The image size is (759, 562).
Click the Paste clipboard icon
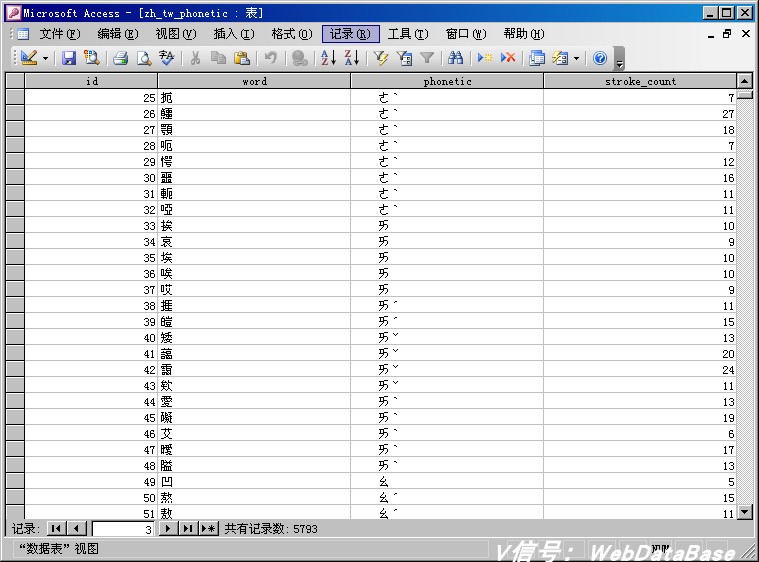tap(242, 58)
